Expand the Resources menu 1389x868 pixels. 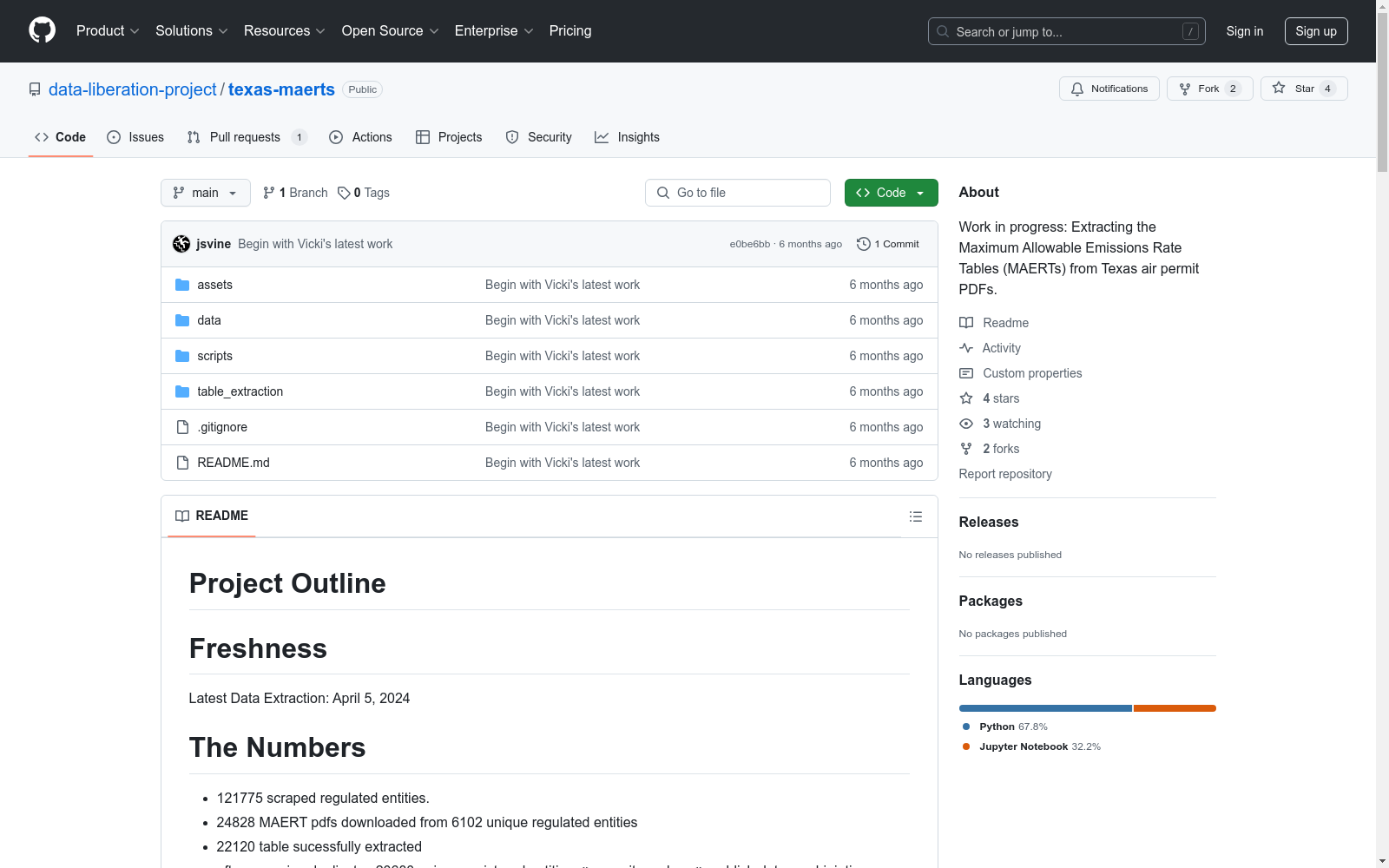click(x=285, y=30)
